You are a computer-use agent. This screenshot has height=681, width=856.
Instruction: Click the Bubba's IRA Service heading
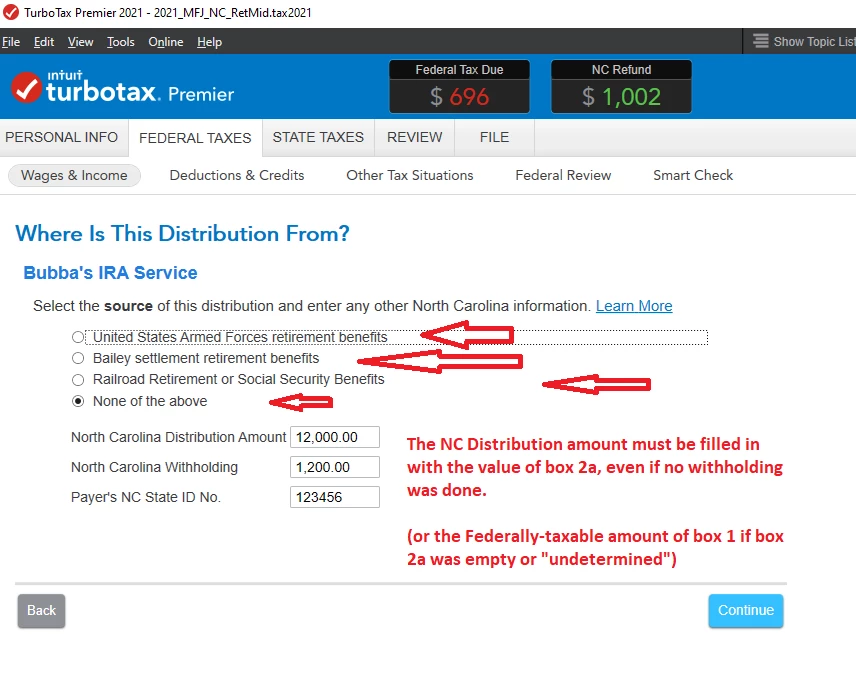pyautogui.click(x=110, y=273)
